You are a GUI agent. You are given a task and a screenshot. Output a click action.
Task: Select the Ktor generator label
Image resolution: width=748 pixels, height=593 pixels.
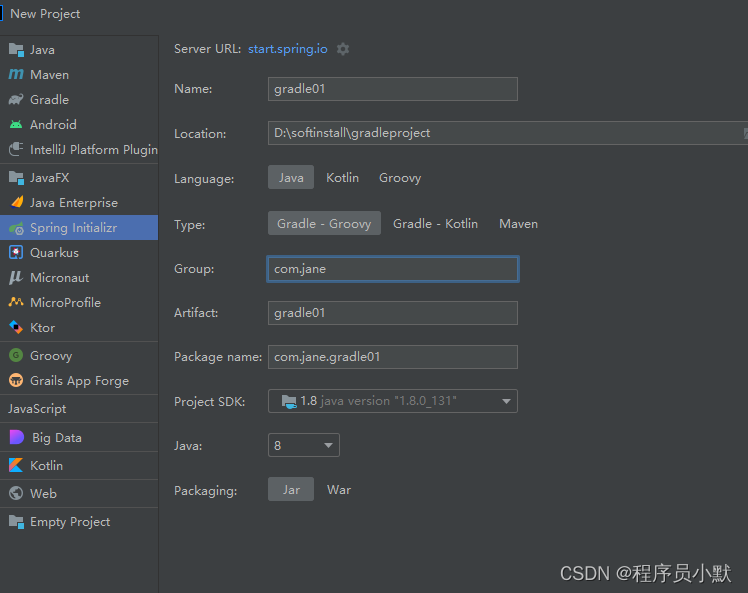(x=42, y=328)
